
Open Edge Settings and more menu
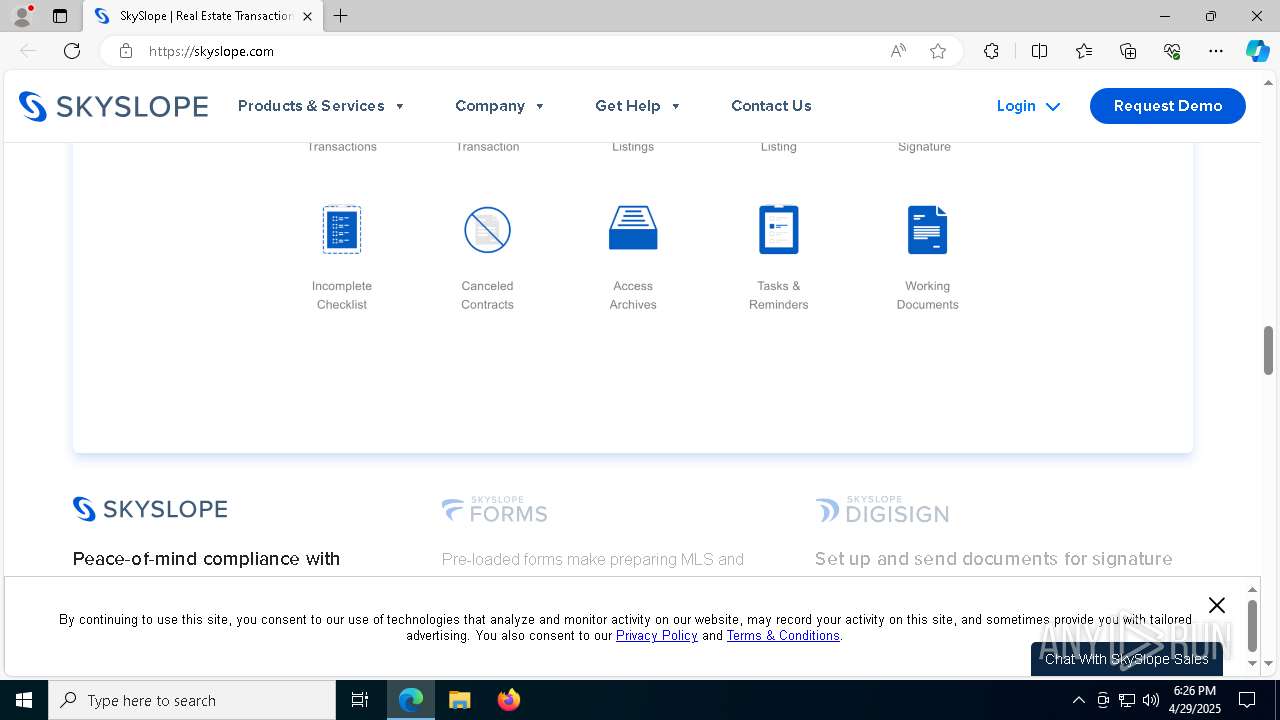1216,51
